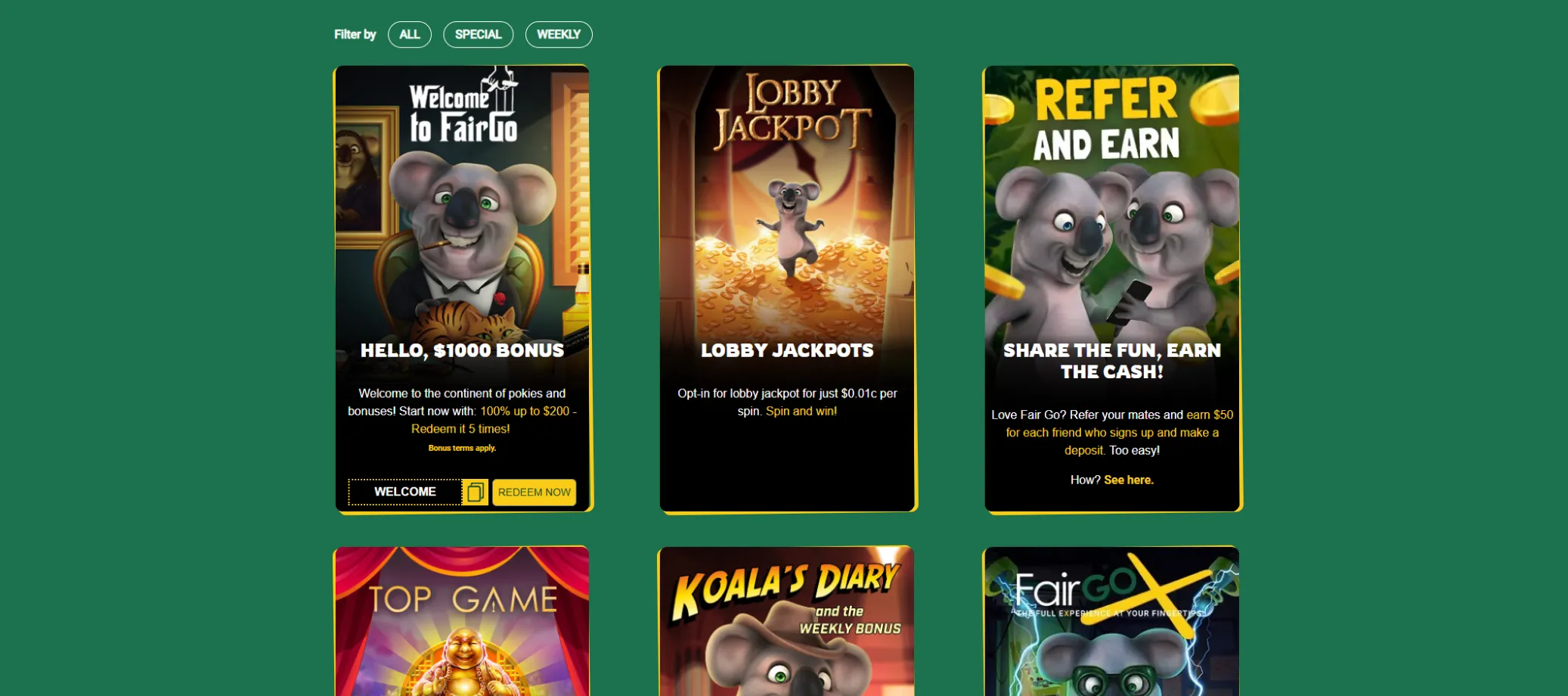The width and height of the screenshot is (1568, 696).
Task: Click the Spin and win! text
Action: click(x=801, y=411)
